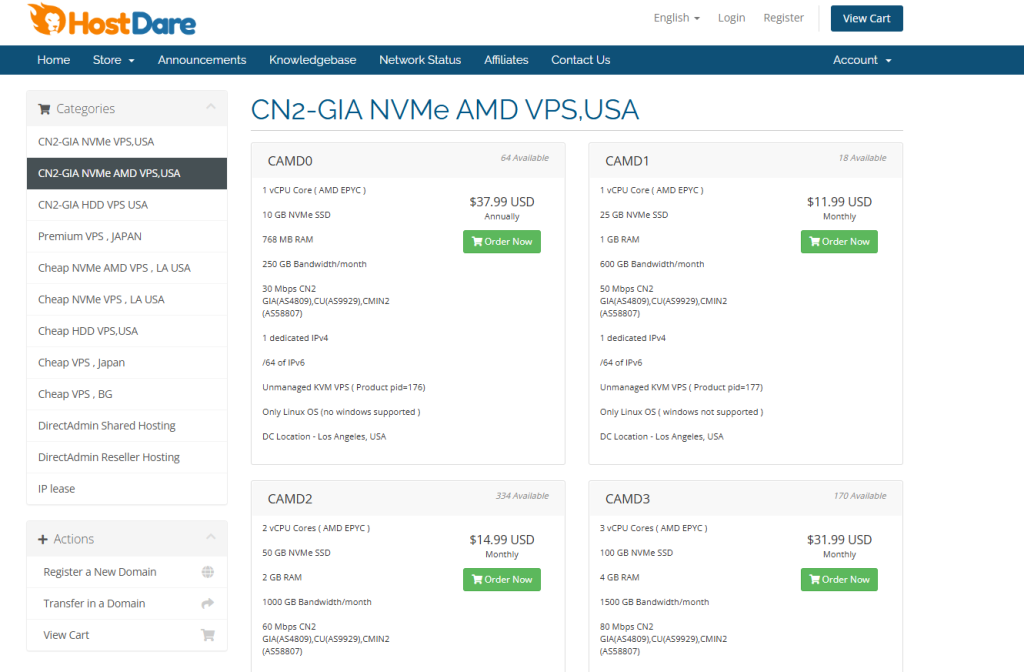Click the cart icon in the sidebar View Cart row
Image resolution: width=1024 pixels, height=672 pixels.
pos(208,635)
